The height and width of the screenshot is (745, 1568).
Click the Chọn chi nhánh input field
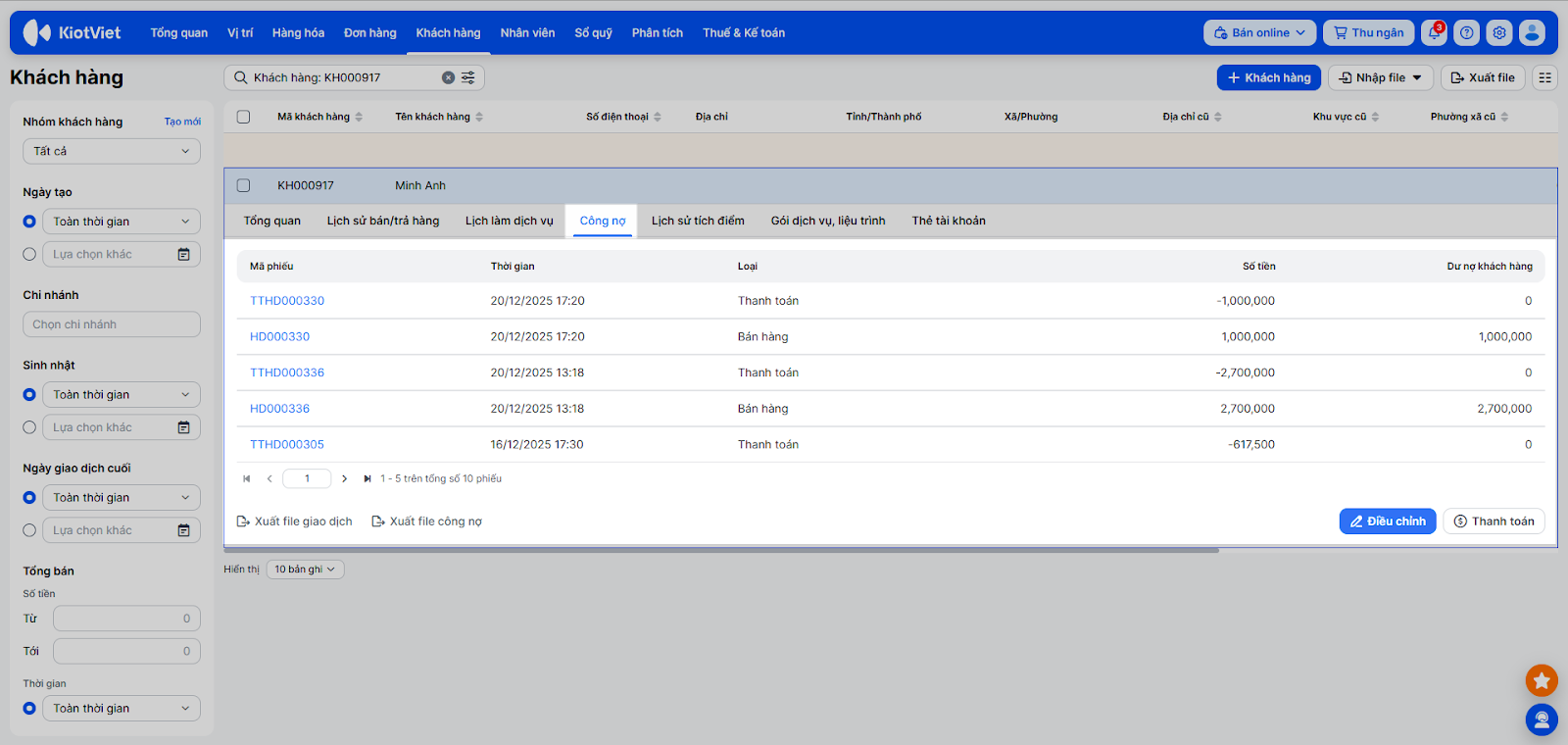coord(111,324)
